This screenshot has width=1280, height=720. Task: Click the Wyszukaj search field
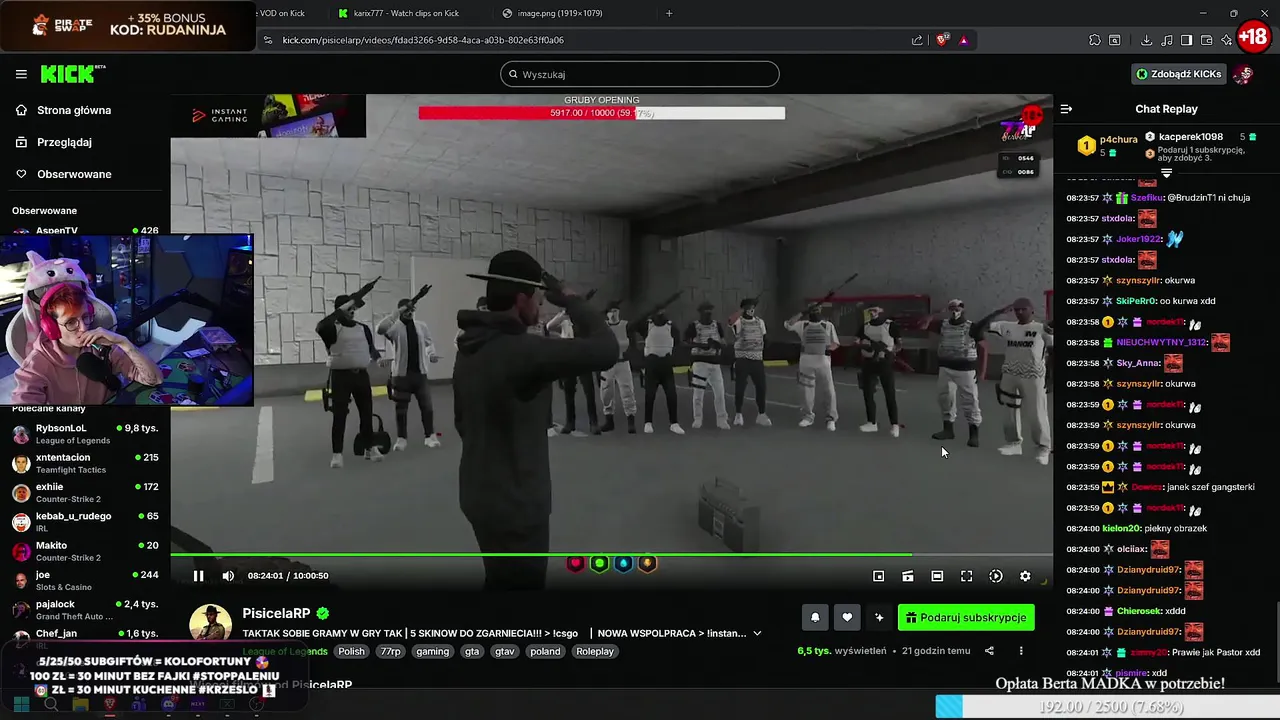[x=640, y=74]
